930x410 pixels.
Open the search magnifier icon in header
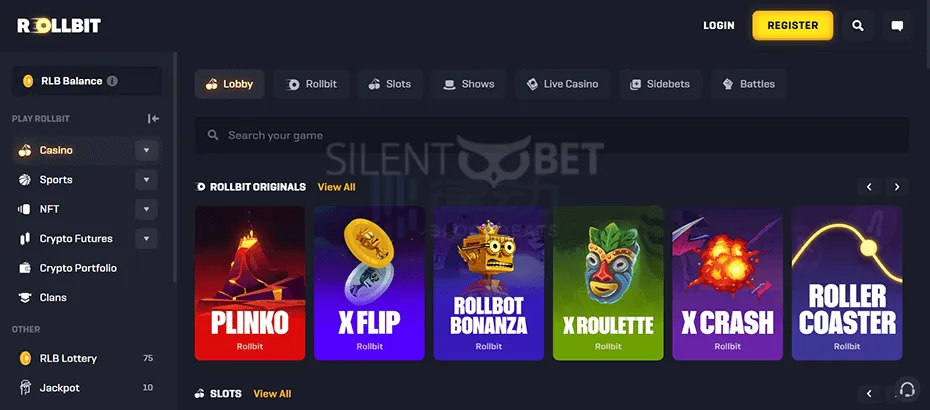[858, 26]
